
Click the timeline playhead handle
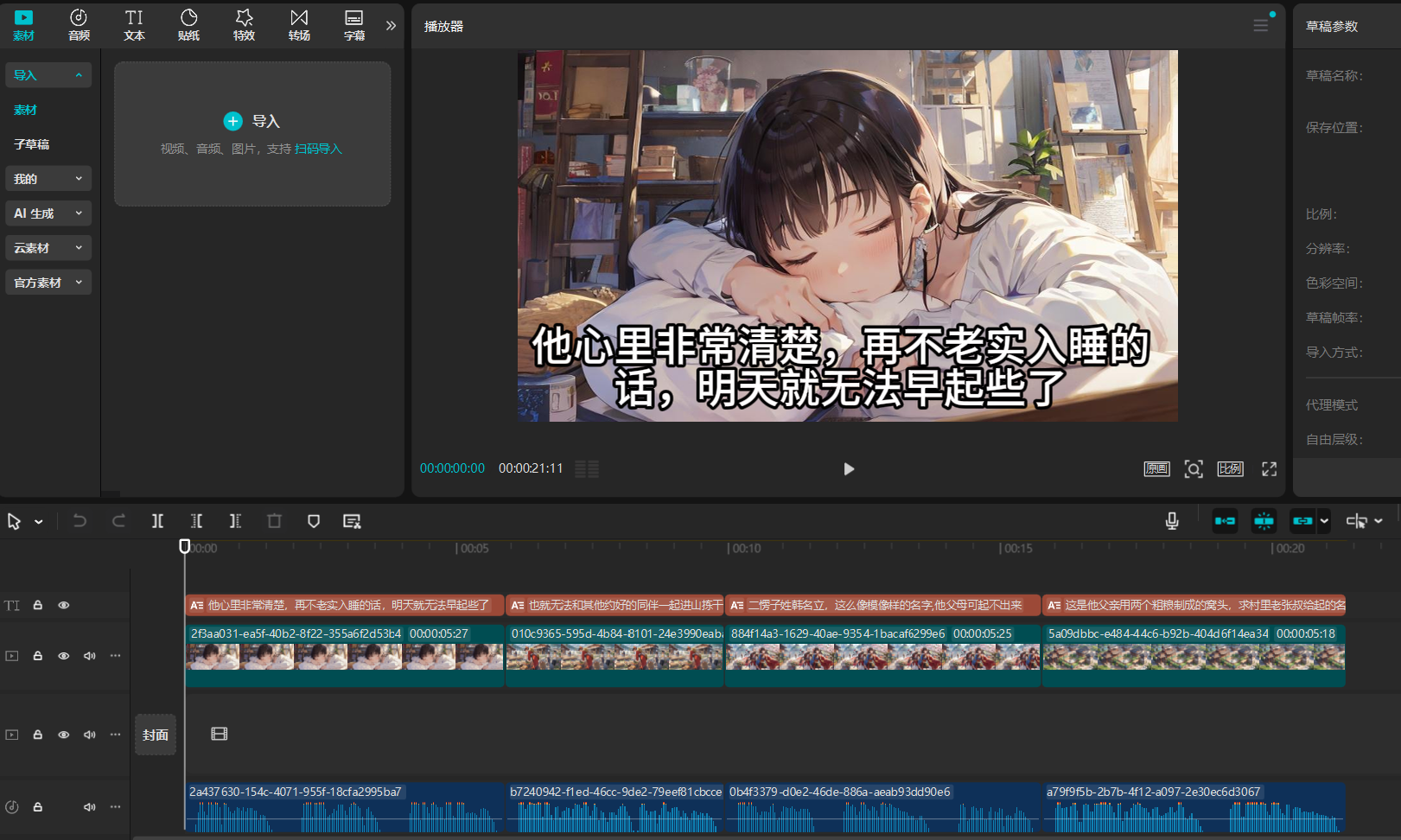click(184, 546)
